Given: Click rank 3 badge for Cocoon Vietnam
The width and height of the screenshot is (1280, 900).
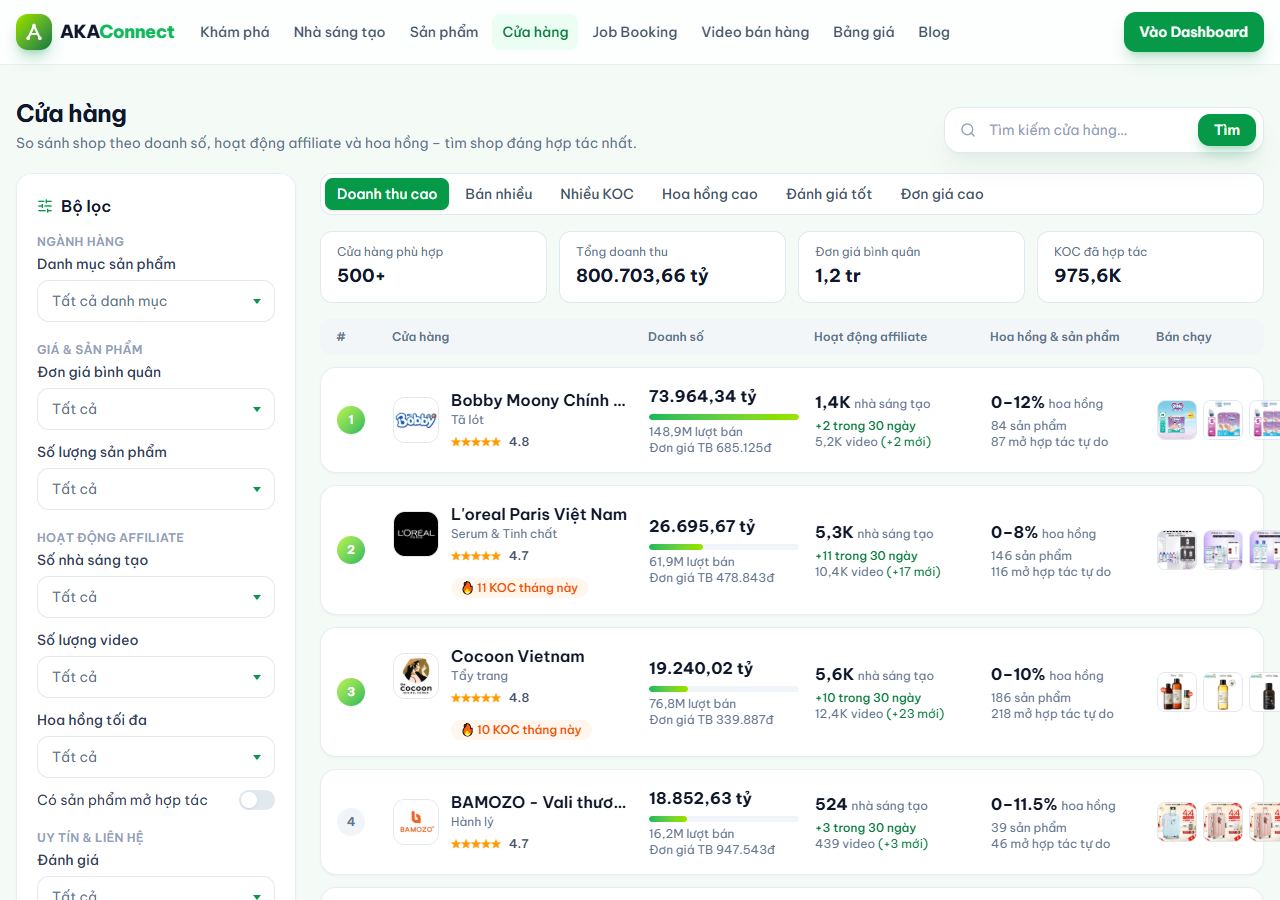Looking at the screenshot, I should [351, 692].
